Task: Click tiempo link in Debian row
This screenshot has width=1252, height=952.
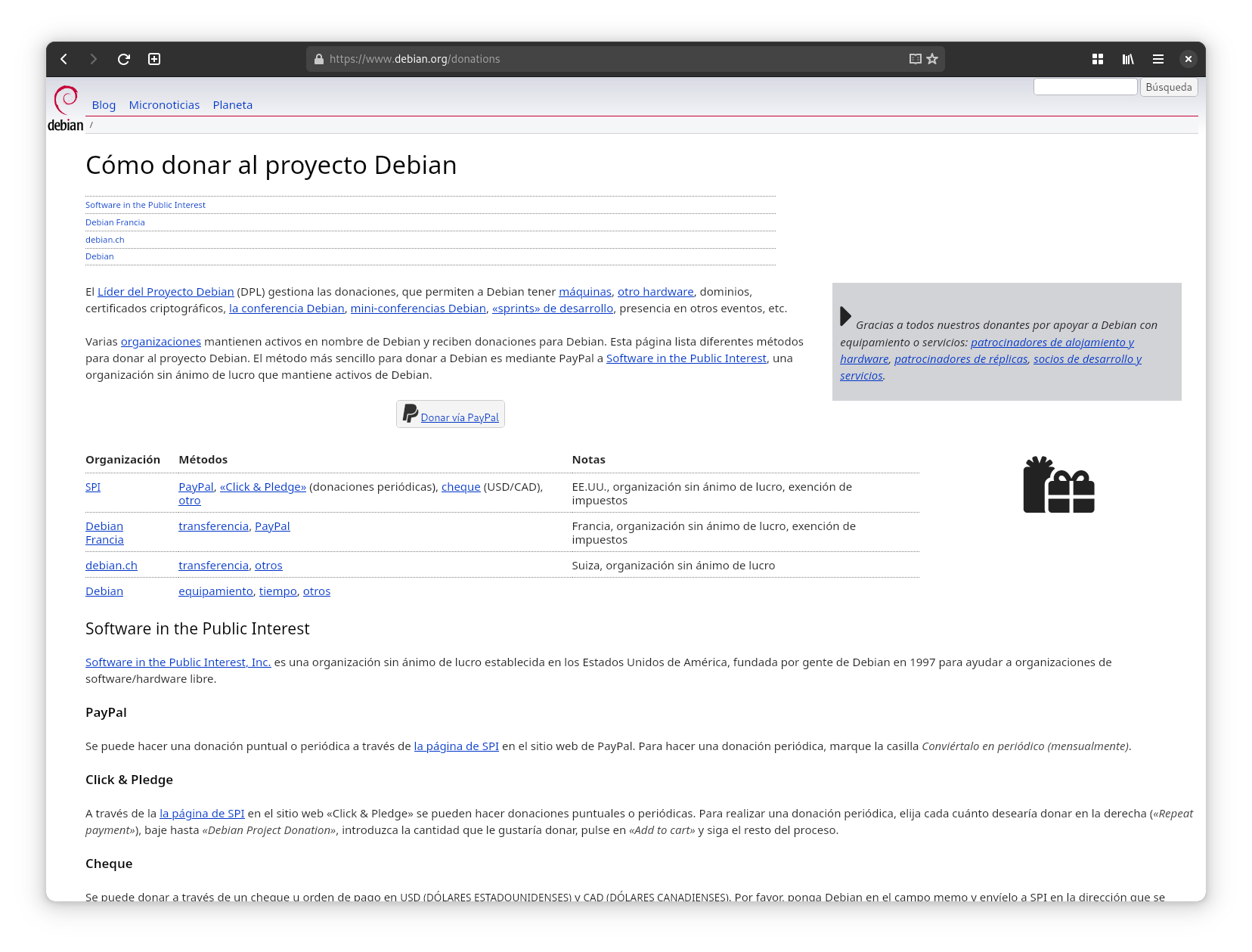Action: click(x=278, y=591)
